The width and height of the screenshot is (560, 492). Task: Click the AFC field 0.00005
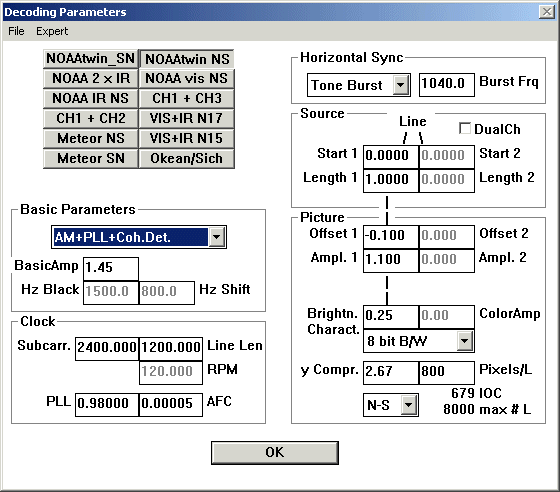click(x=171, y=405)
